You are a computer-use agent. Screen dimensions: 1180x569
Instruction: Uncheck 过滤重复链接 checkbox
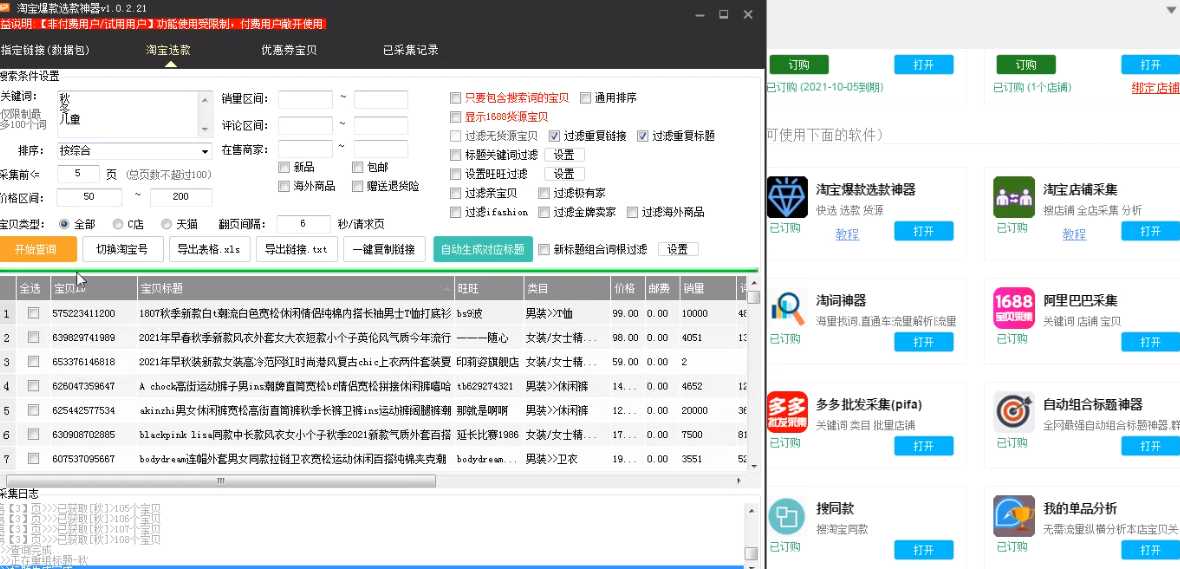555,136
